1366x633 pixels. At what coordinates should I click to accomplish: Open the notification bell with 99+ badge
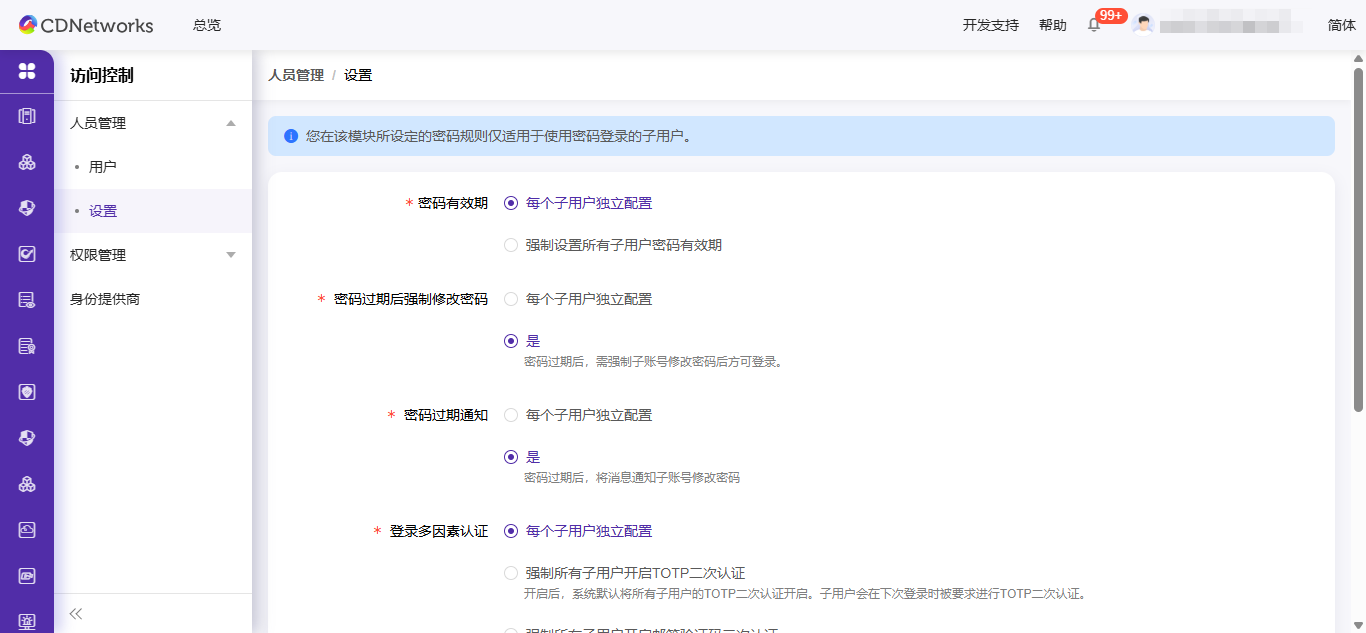click(1093, 24)
